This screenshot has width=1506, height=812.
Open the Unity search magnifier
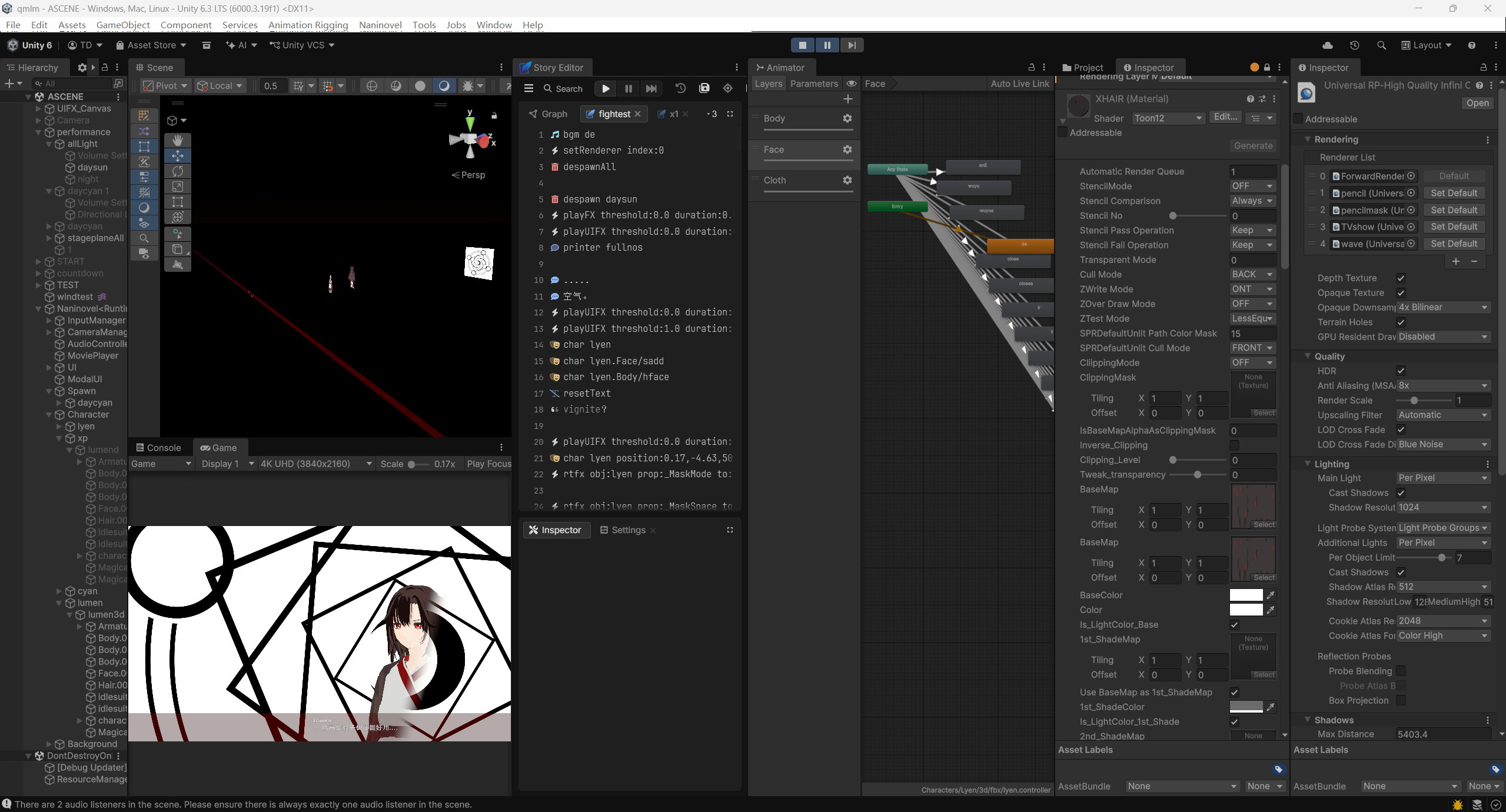1381,45
